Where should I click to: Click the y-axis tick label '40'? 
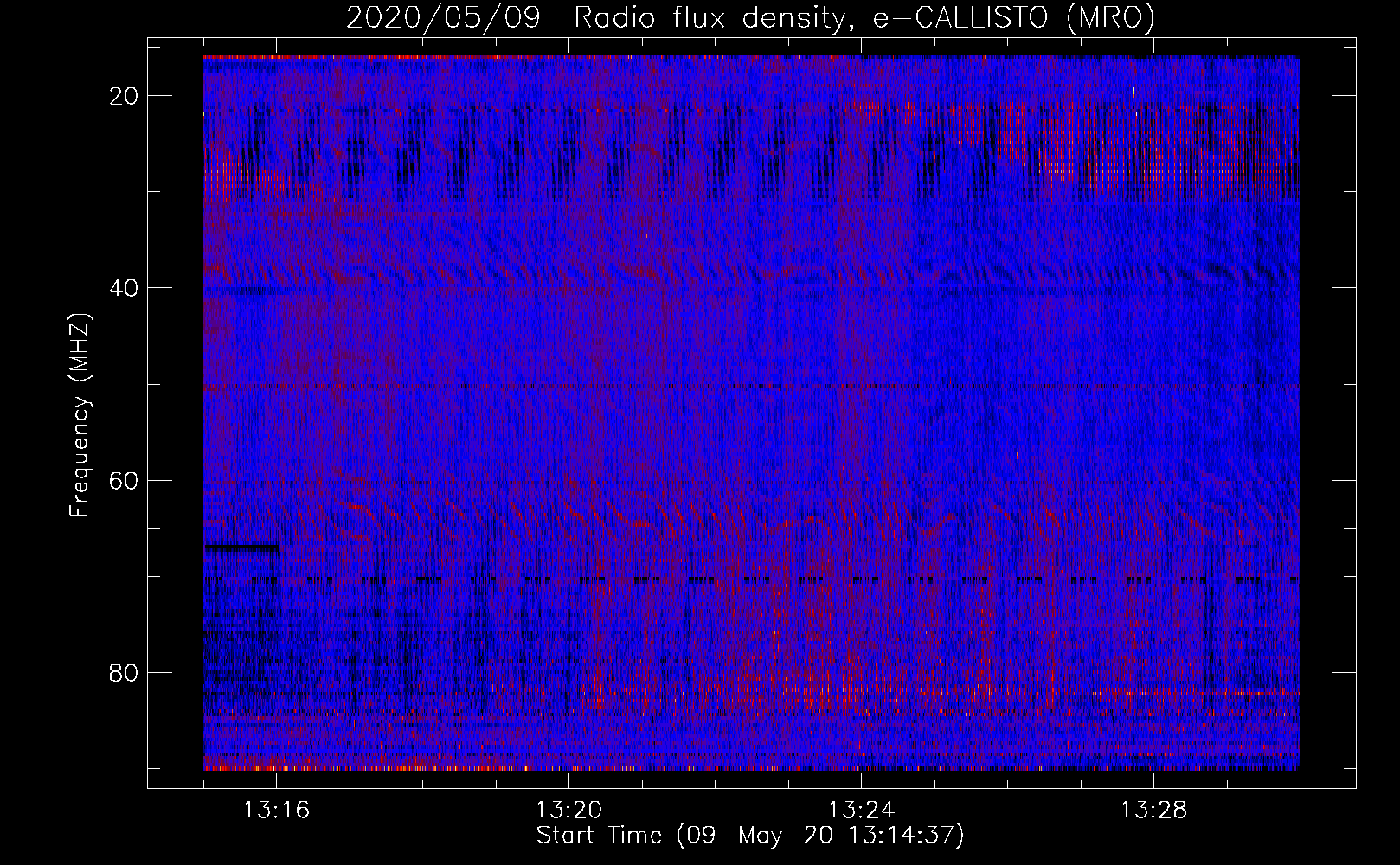click(125, 288)
